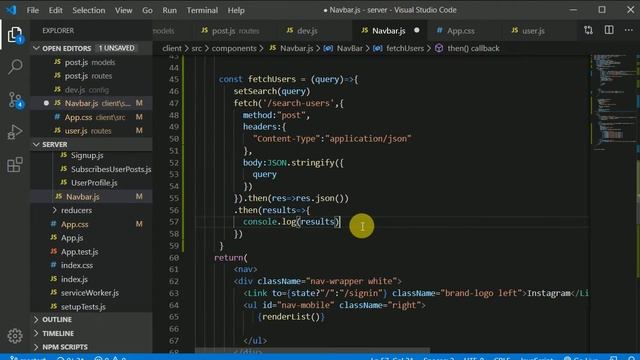The image size is (640, 360).
Task: Open the File menu
Action: [x=33, y=10]
